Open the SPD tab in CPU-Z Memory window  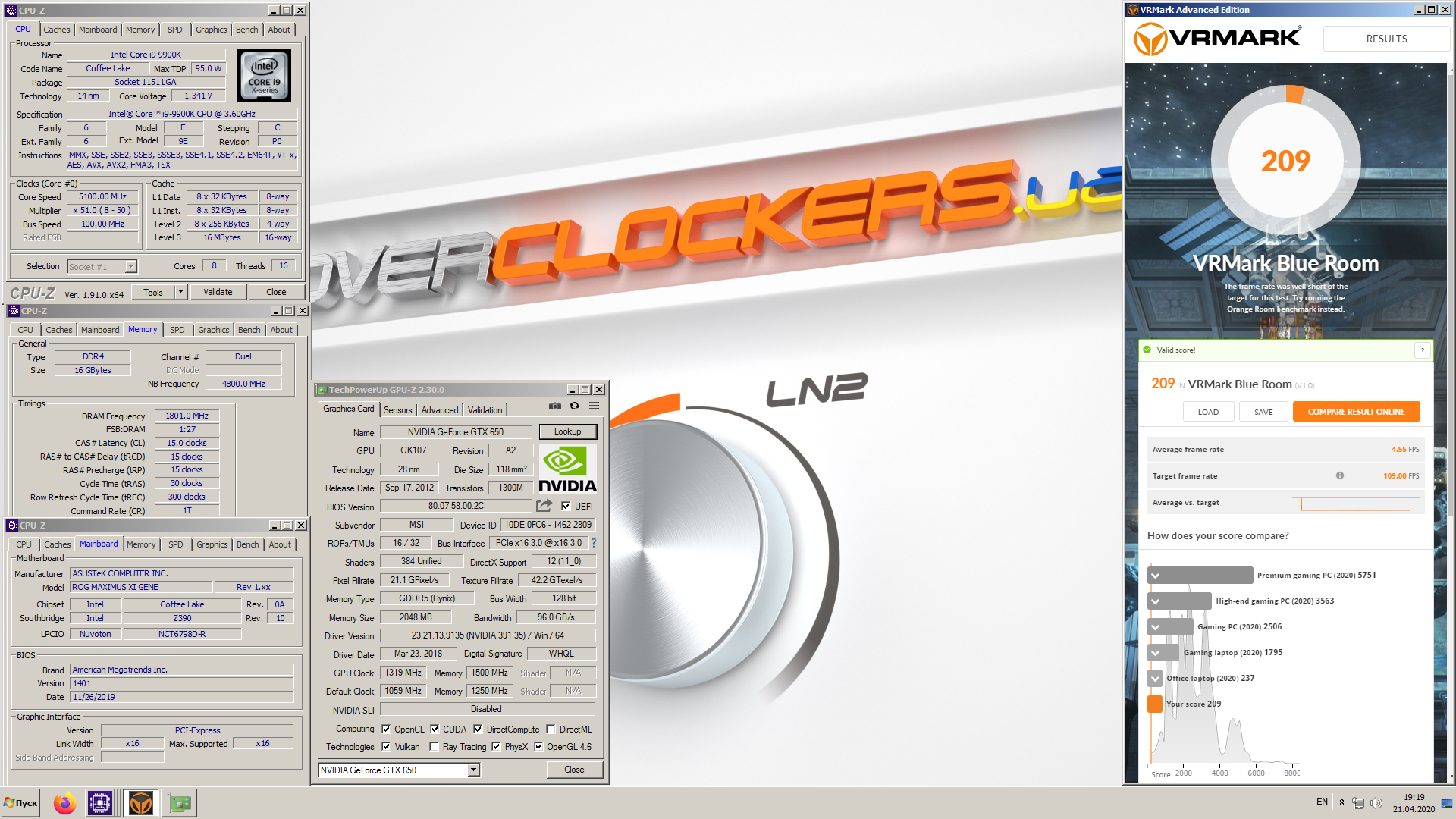point(177,330)
